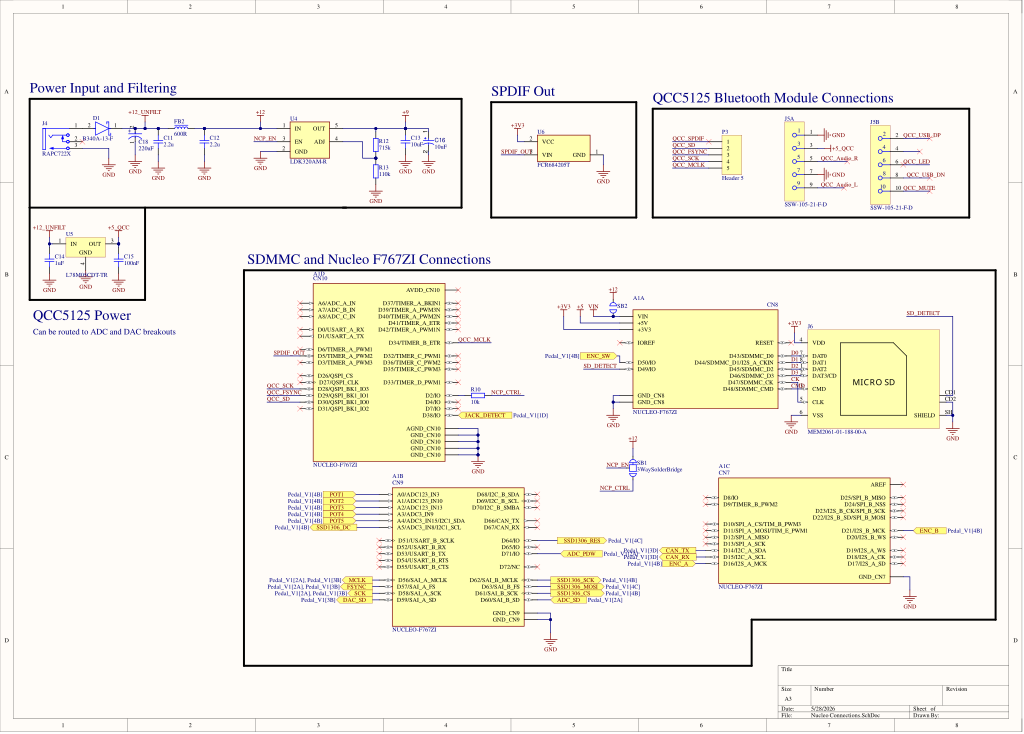Click the SSD1306_MOSI port

[x=577, y=587]
